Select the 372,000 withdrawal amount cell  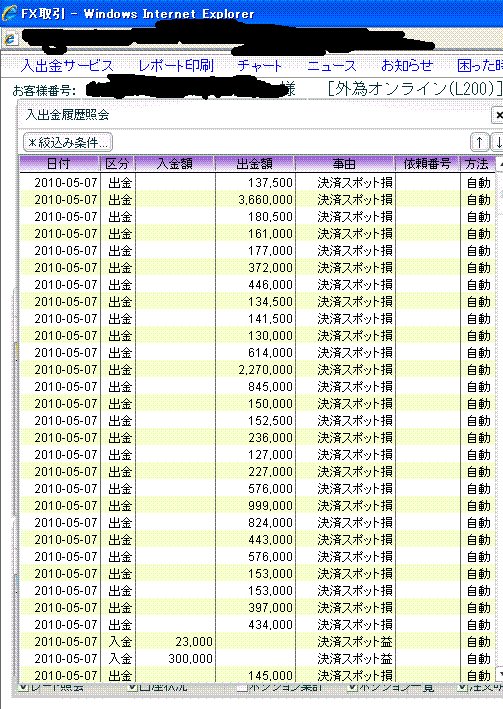coord(255,268)
